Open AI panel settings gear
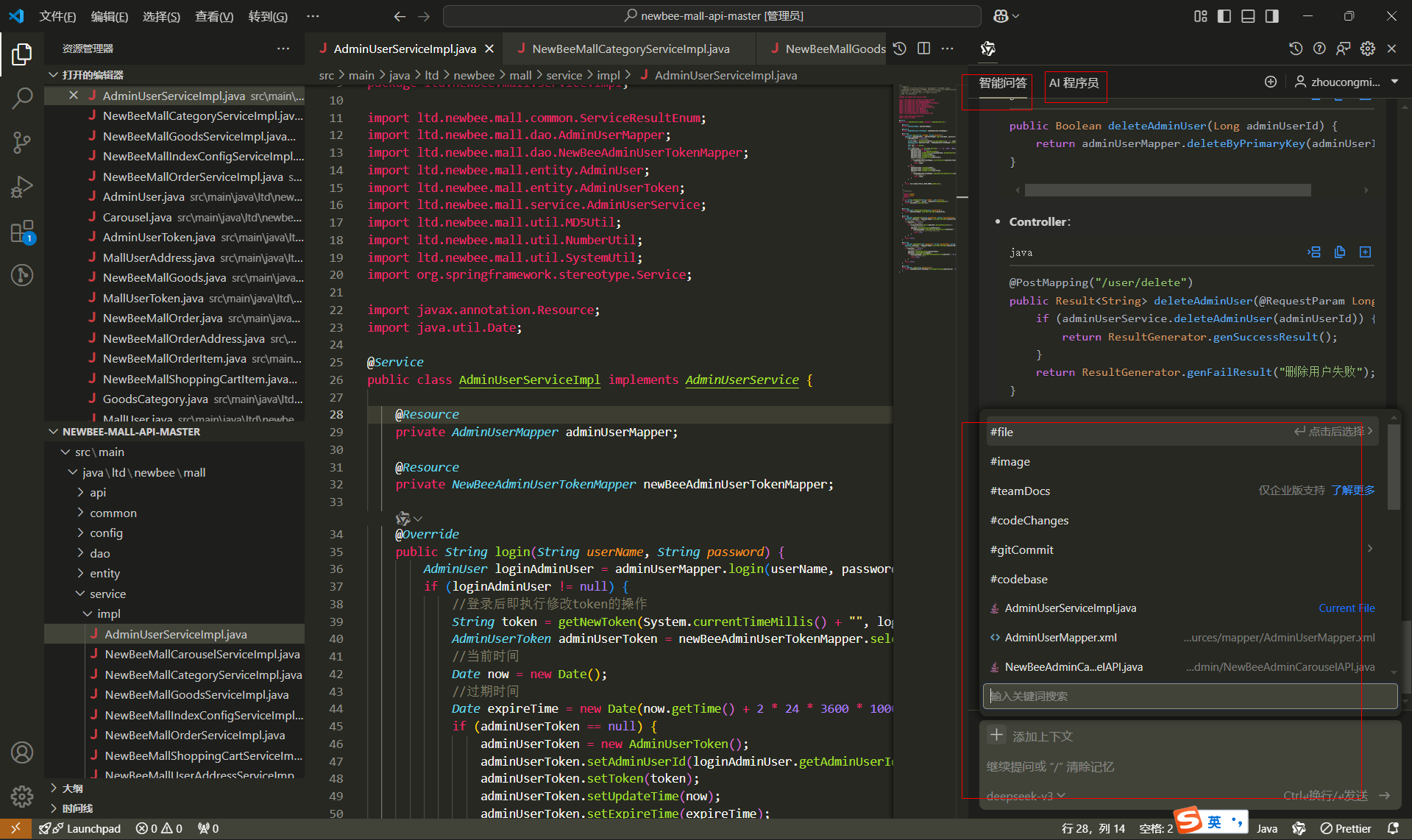The height and width of the screenshot is (840, 1412). (x=1367, y=49)
